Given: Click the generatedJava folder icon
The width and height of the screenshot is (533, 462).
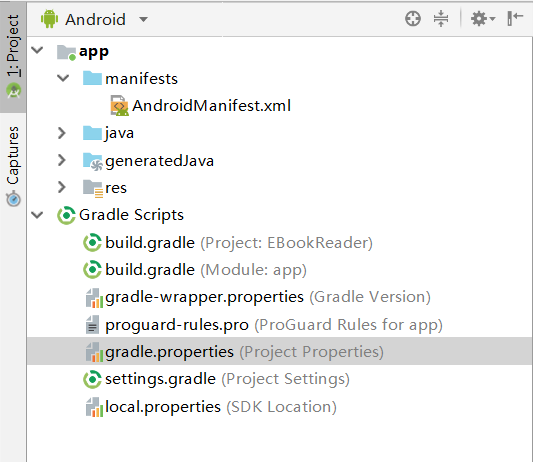Looking at the screenshot, I should (92, 161).
